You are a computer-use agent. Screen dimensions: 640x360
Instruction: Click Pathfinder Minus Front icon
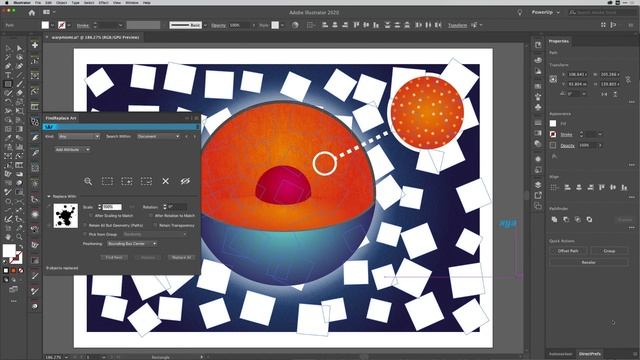(x=566, y=220)
